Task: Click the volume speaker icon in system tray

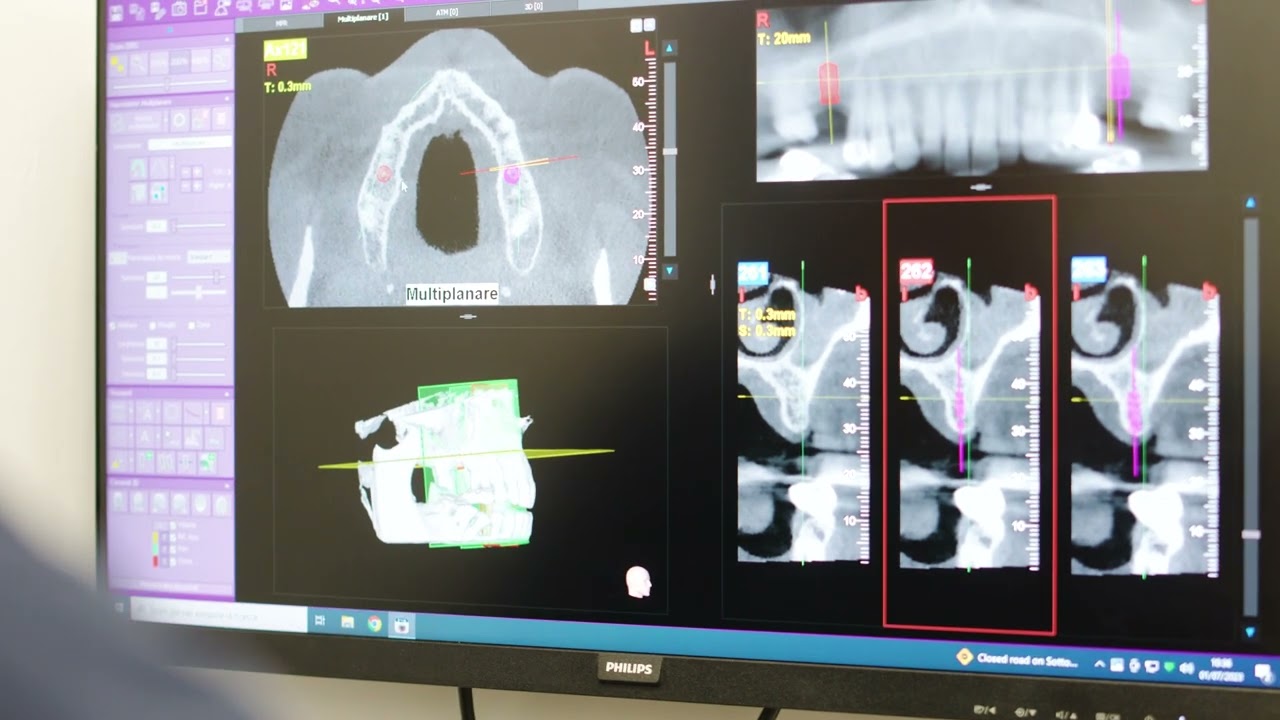Action: (1186, 668)
